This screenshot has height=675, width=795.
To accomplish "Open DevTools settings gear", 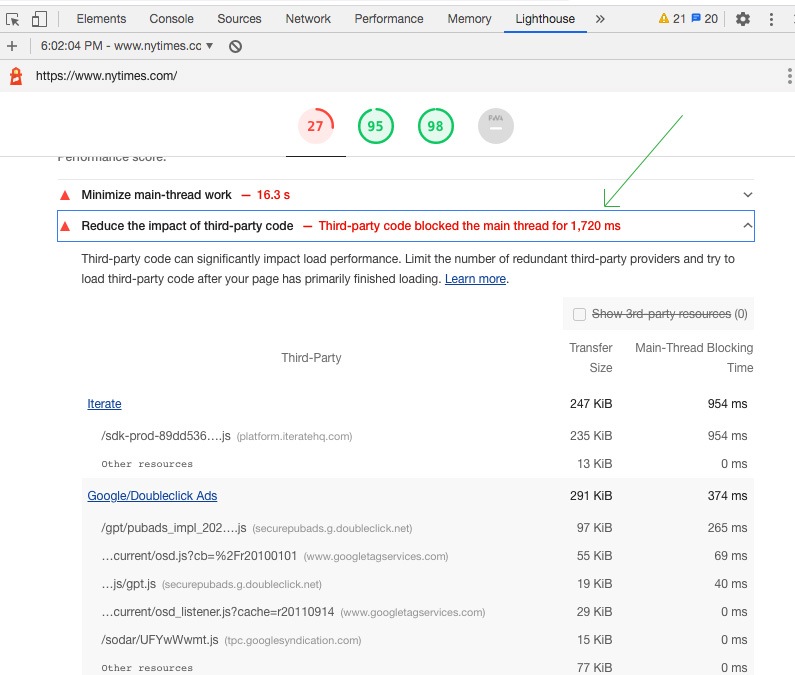I will point(743,19).
